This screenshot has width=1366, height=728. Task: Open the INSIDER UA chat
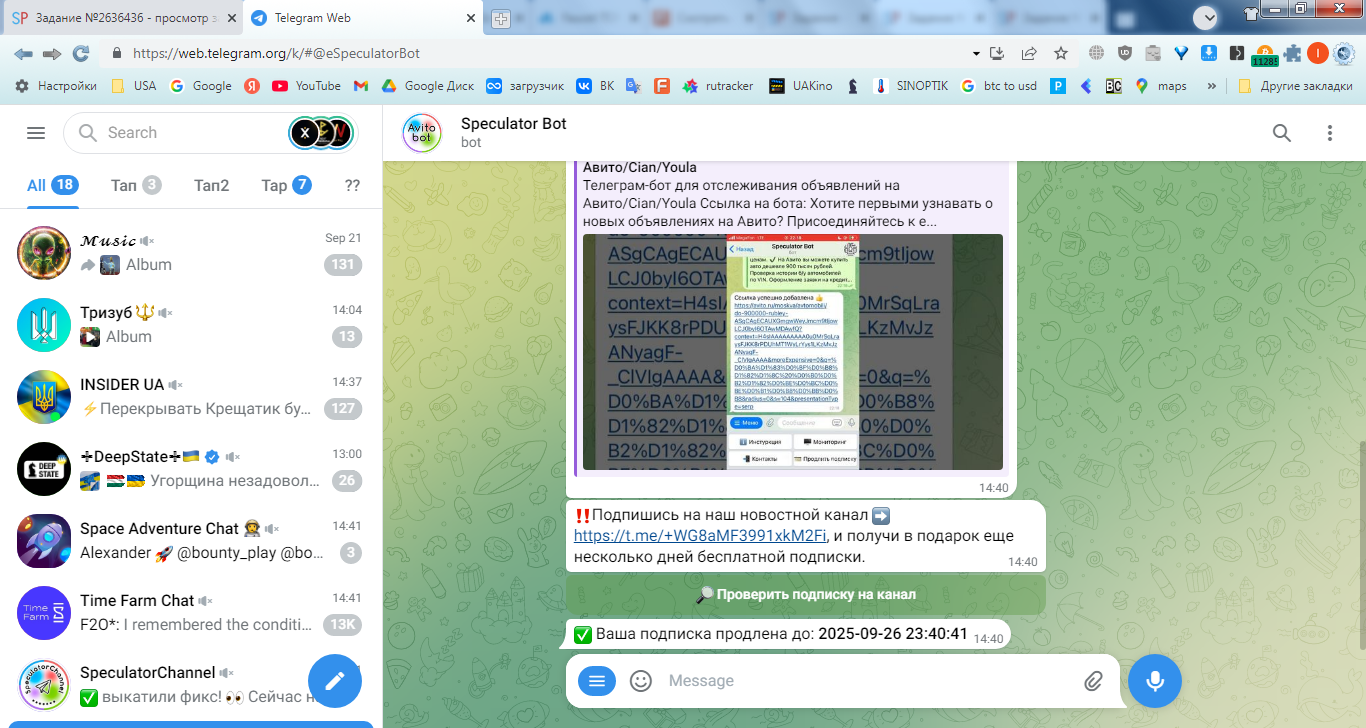click(191, 396)
